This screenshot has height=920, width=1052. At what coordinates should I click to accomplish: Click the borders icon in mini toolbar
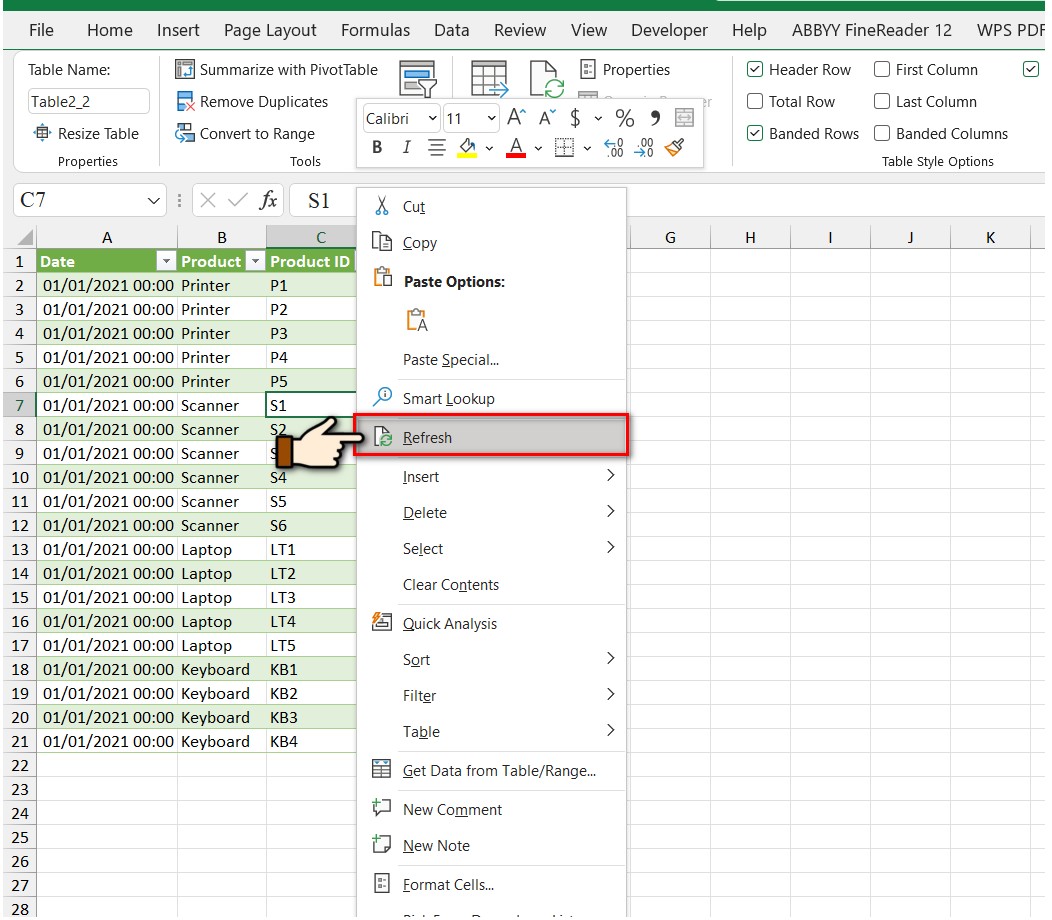click(x=564, y=148)
